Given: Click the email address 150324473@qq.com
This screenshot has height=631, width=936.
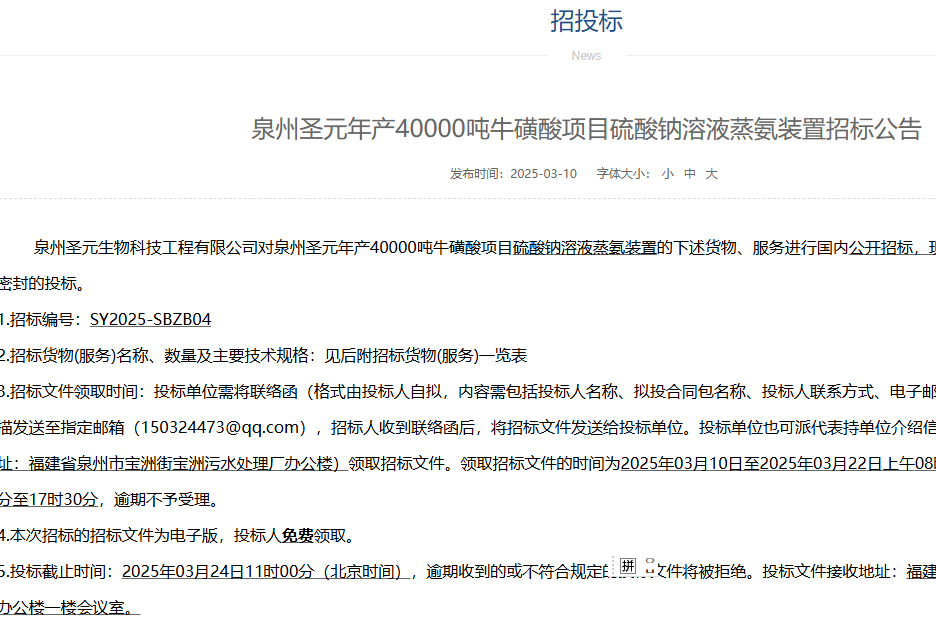Looking at the screenshot, I should click(x=220, y=427).
